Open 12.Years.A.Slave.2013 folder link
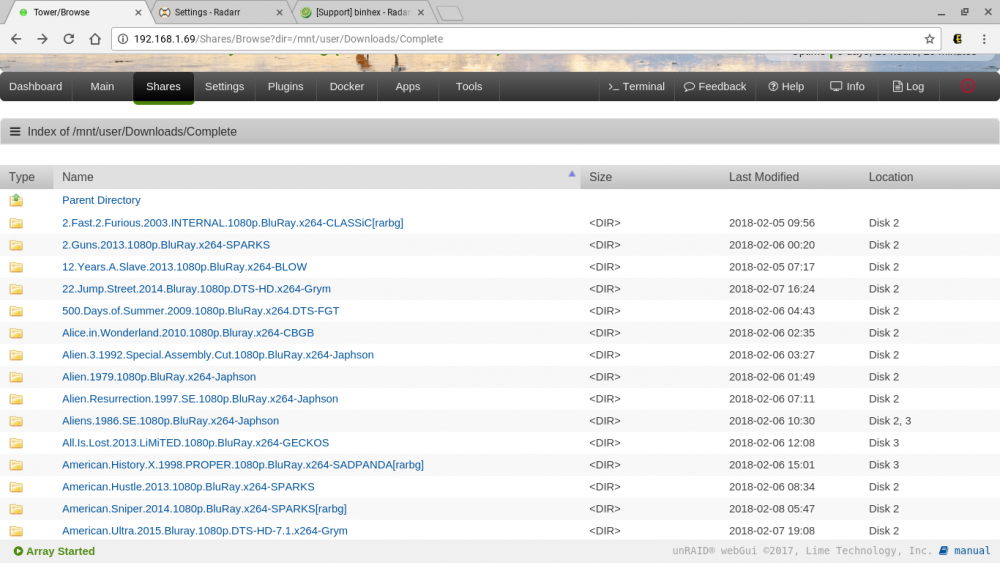 (184, 267)
